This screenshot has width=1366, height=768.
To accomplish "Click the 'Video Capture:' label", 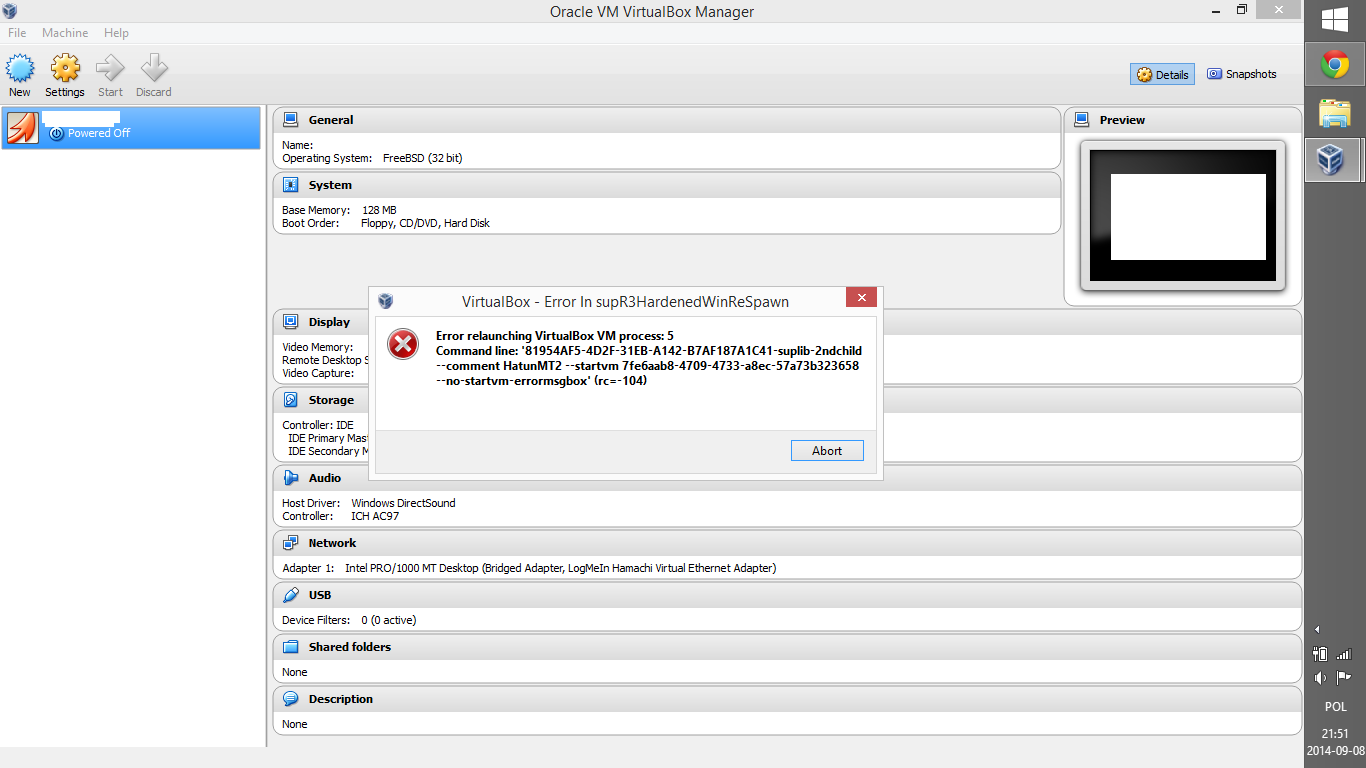I will point(318,373).
